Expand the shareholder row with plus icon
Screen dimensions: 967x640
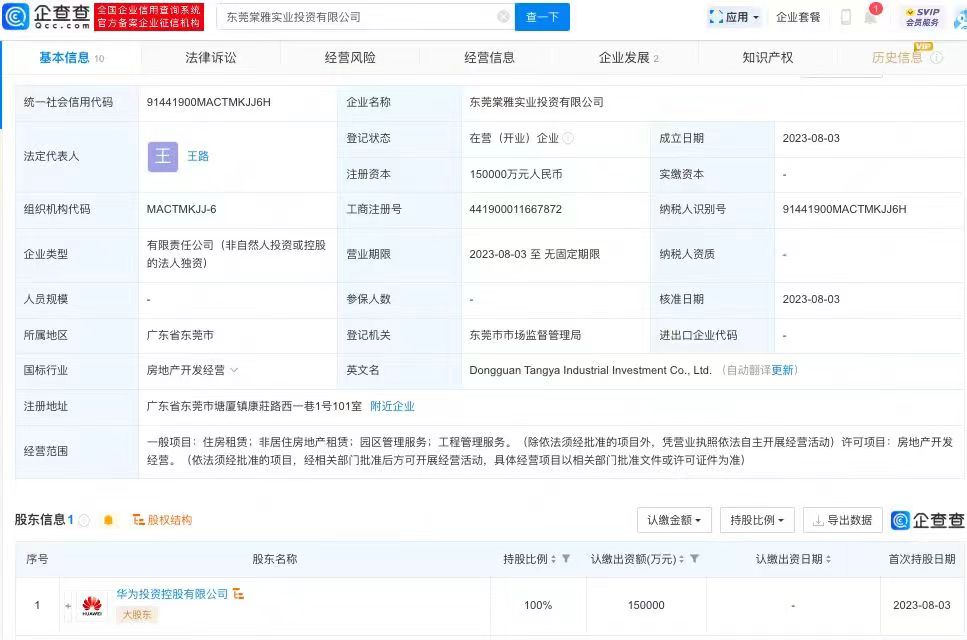[x=68, y=605]
